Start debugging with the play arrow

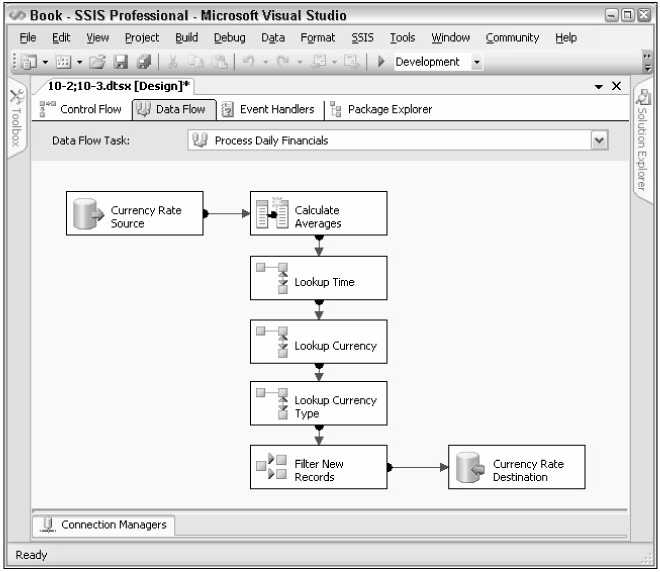tap(381, 62)
